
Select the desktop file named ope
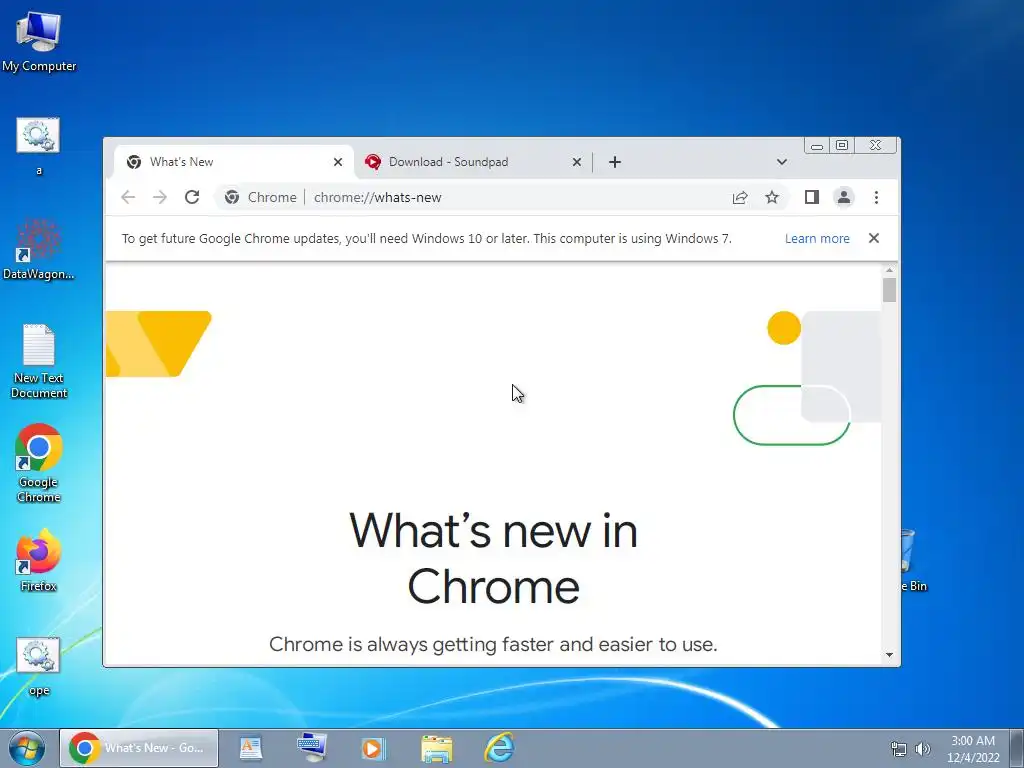point(39,666)
